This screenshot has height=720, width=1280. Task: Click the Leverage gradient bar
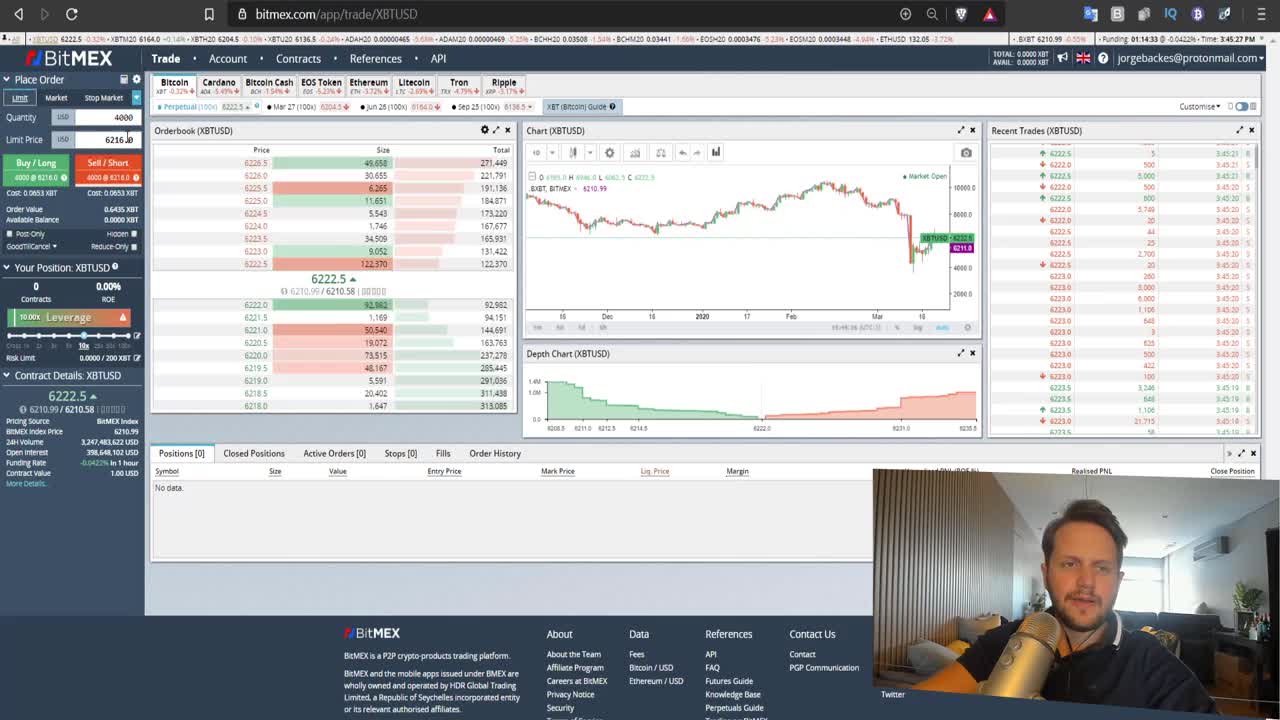click(68, 317)
